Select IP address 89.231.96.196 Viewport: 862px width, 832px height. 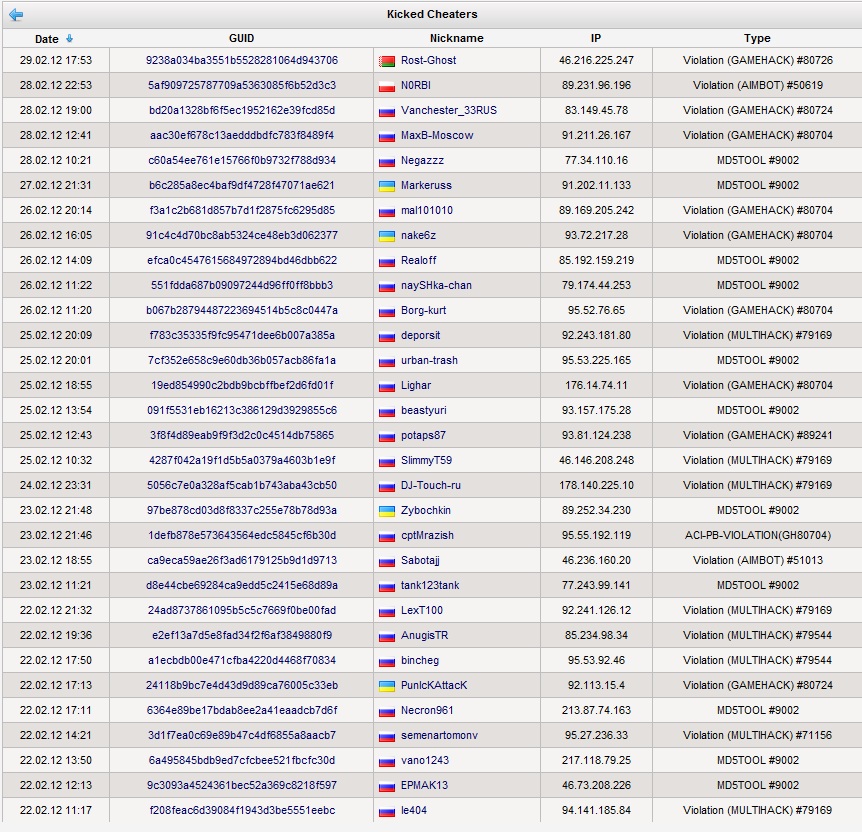coord(596,85)
